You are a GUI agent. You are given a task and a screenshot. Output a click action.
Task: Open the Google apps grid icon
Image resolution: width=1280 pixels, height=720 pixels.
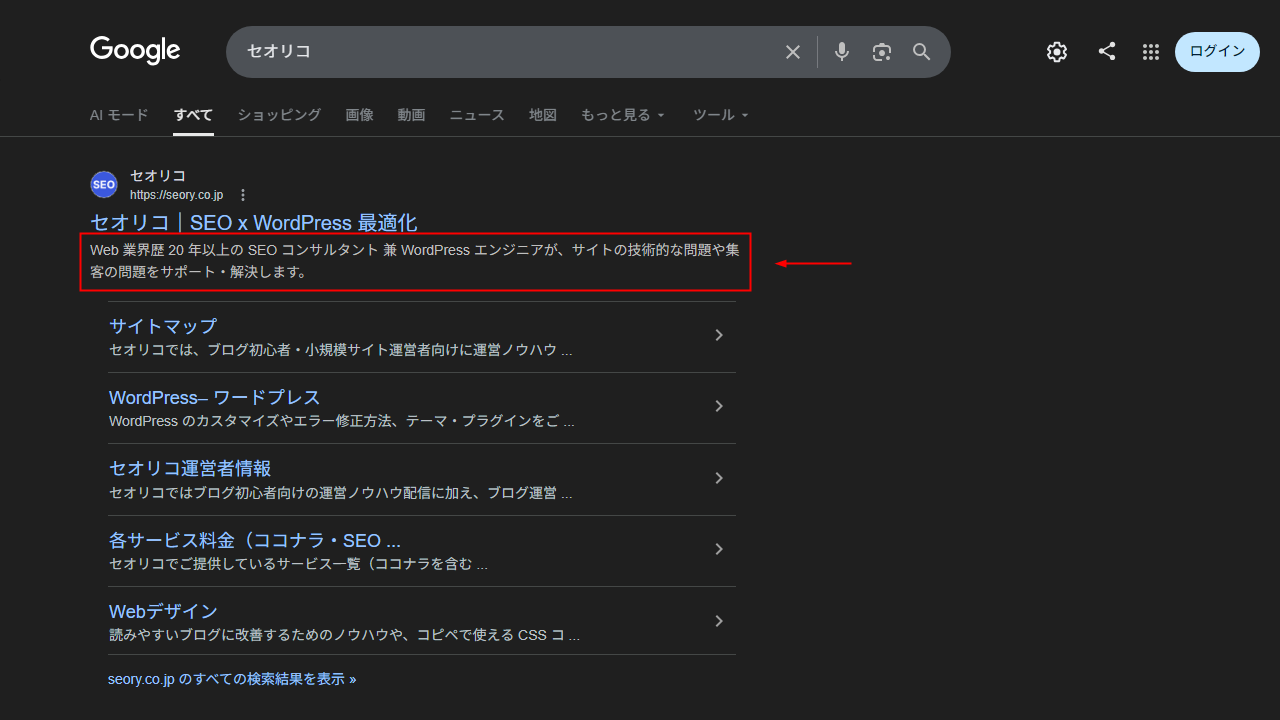[1151, 52]
